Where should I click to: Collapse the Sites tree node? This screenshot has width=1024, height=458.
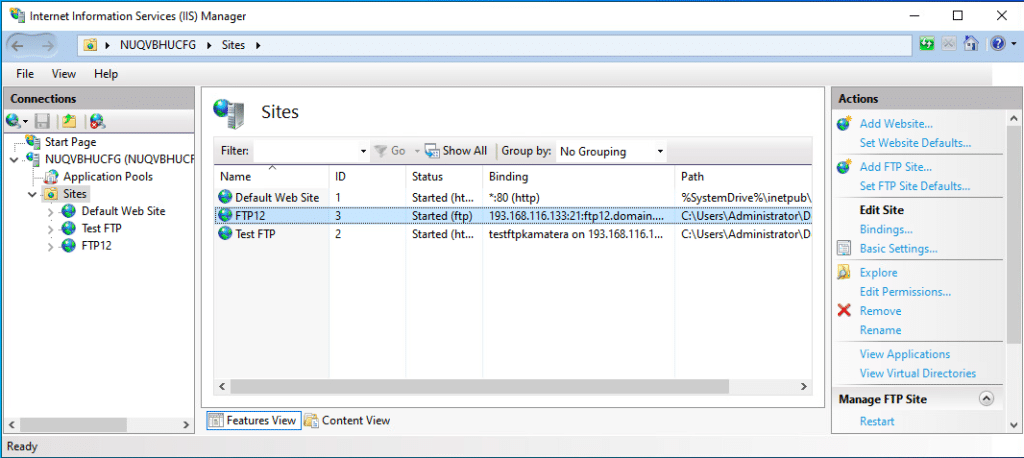pyautogui.click(x=33, y=194)
